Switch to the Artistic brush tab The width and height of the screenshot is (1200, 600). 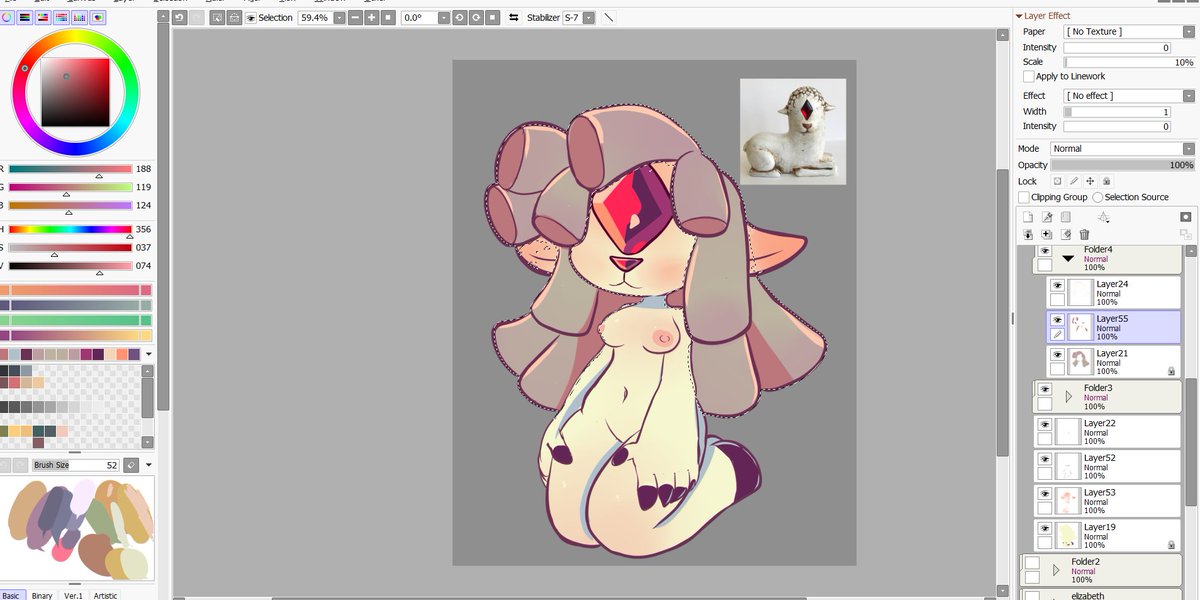106,595
